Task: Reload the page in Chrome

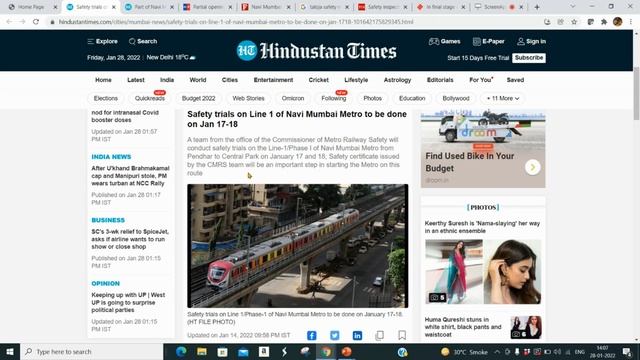Action: click(x=36, y=22)
